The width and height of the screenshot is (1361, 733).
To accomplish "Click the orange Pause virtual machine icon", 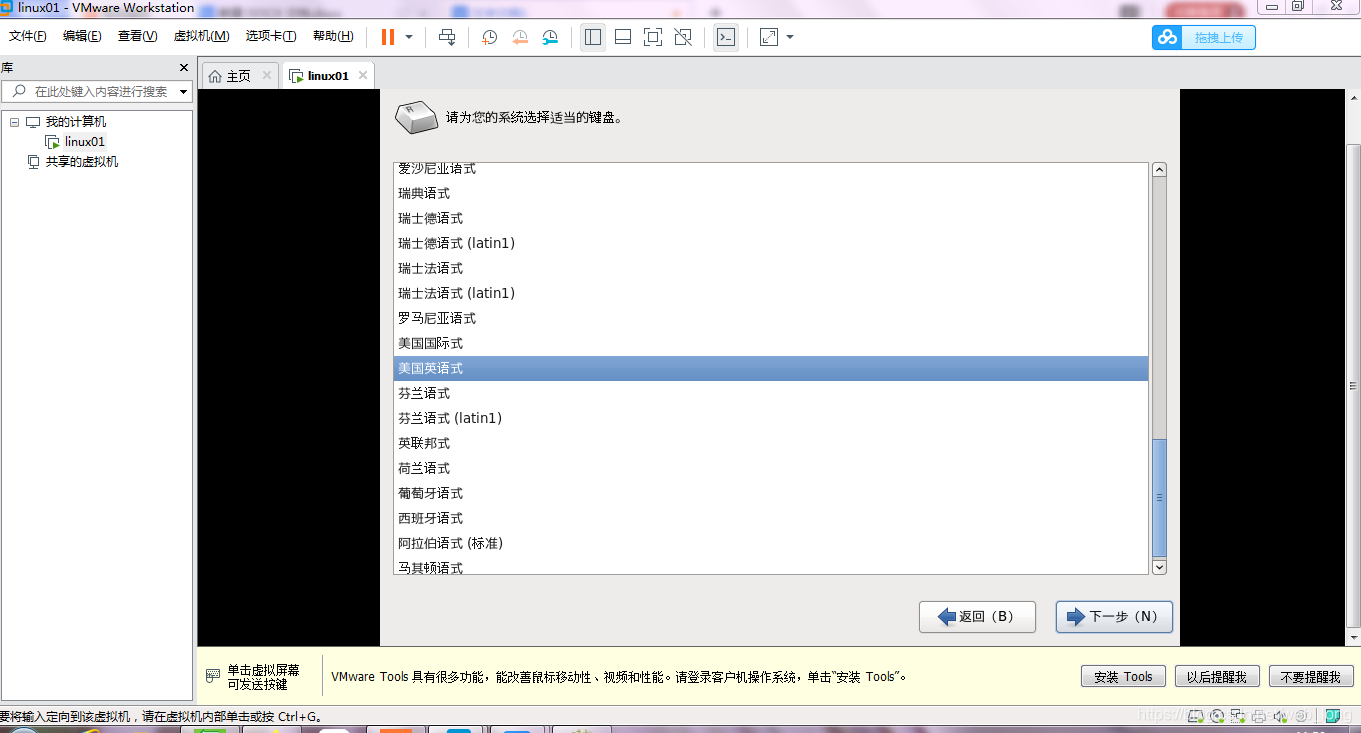I will coord(388,37).
